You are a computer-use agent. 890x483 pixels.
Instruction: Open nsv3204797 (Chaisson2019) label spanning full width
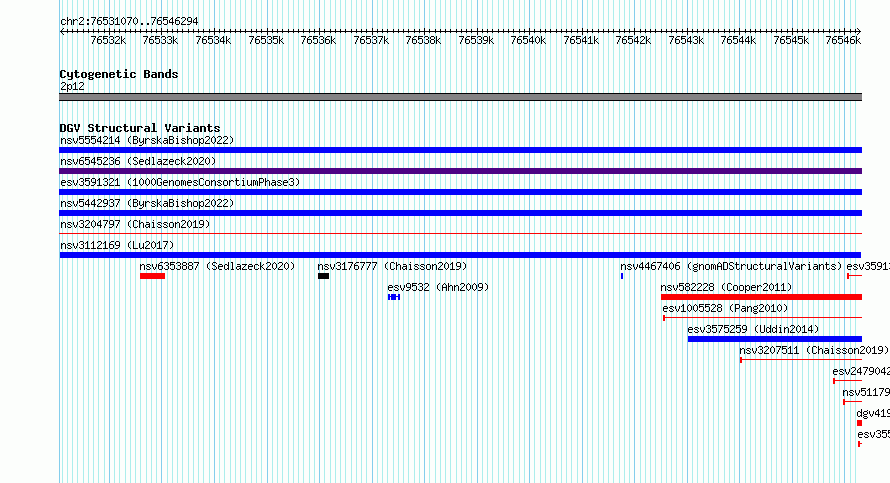click(135, 224)
